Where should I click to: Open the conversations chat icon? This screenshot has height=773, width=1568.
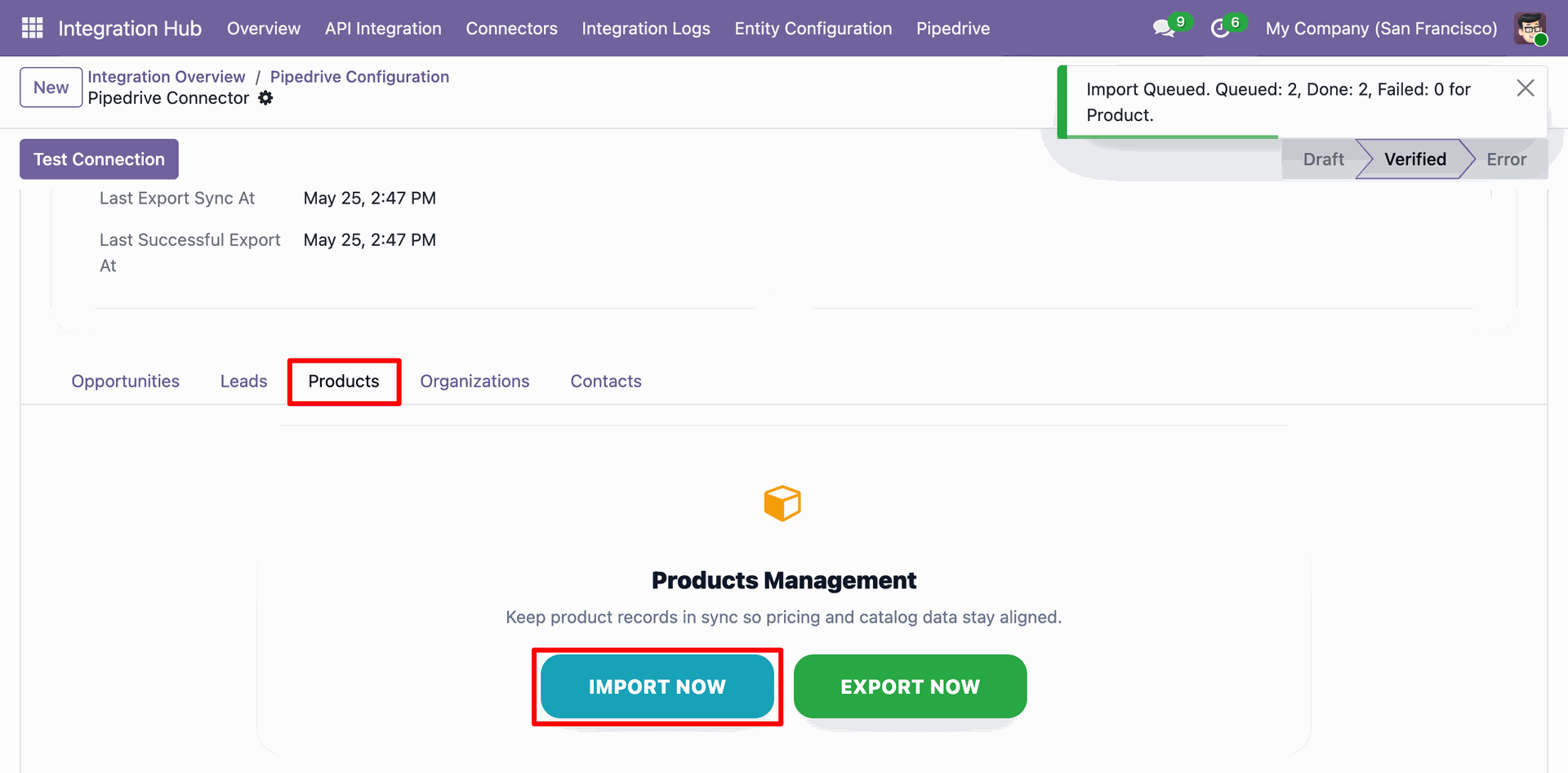(x=1164, y=29)
